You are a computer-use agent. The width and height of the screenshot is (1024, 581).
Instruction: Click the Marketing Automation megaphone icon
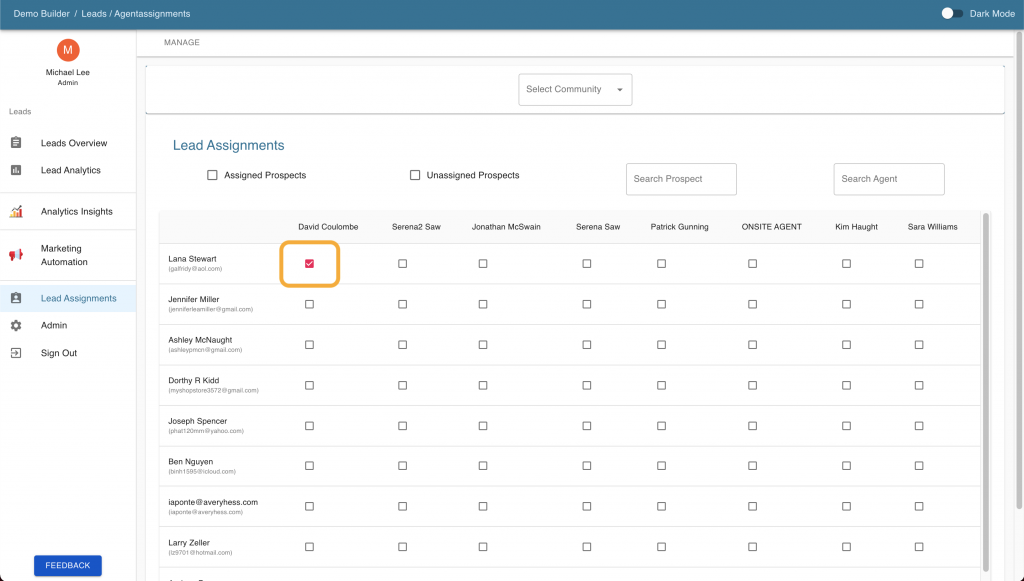click(x=16, y=255)
